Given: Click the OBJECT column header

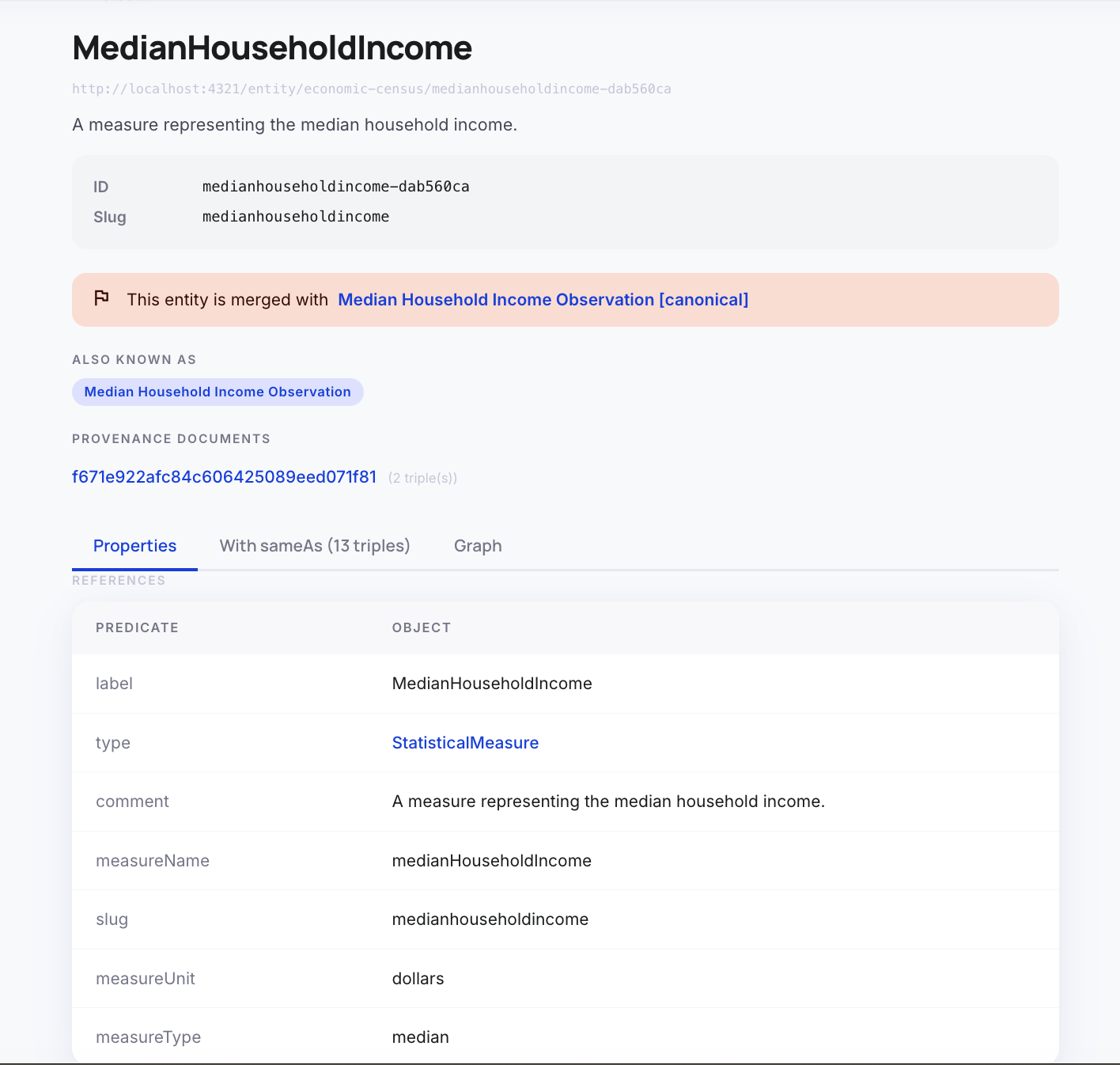Looking at the screenshot, I should pyautogui.click(x=421, y=627).
